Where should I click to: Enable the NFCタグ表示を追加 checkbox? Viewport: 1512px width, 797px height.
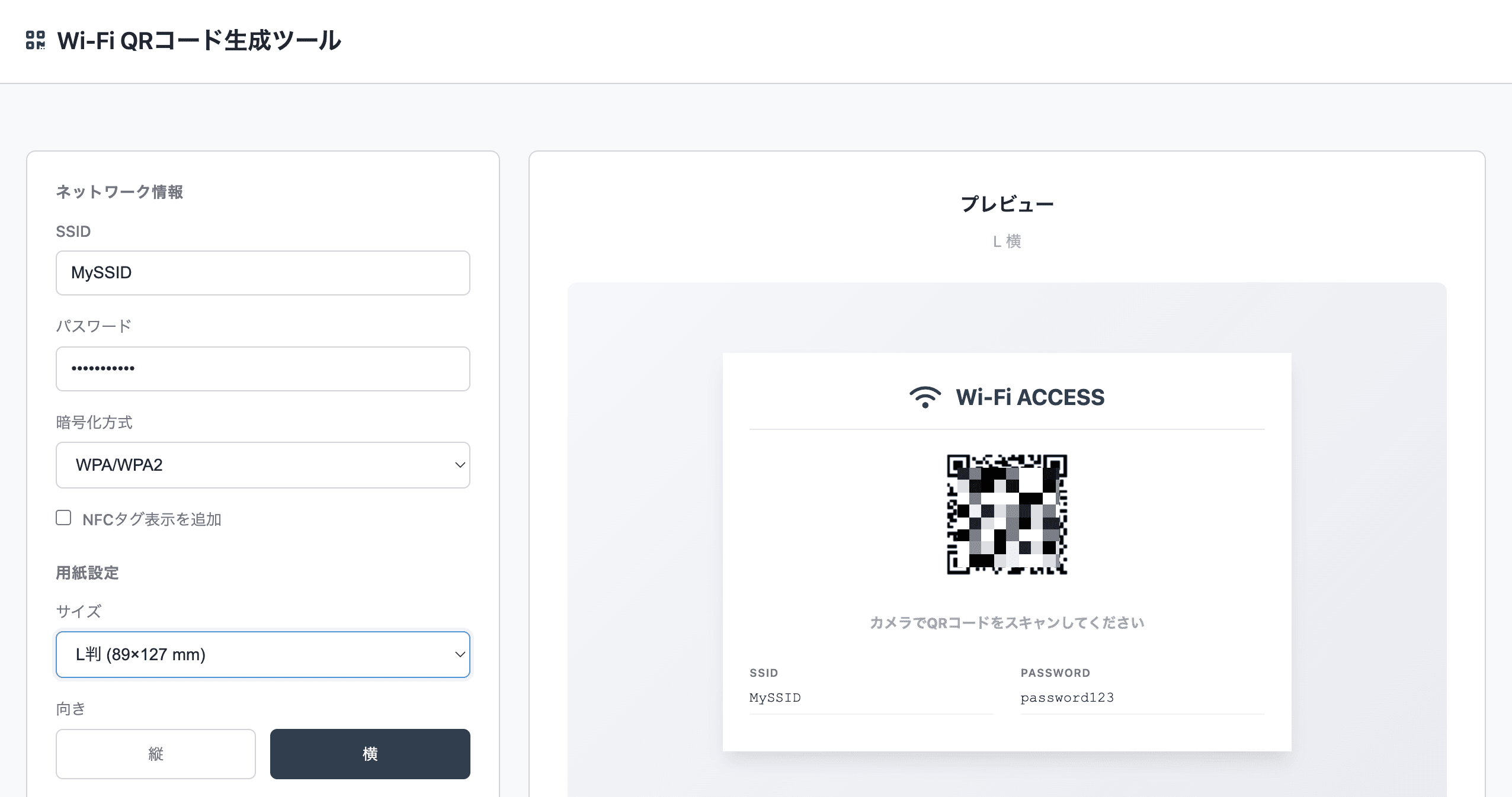click(63, 518)
